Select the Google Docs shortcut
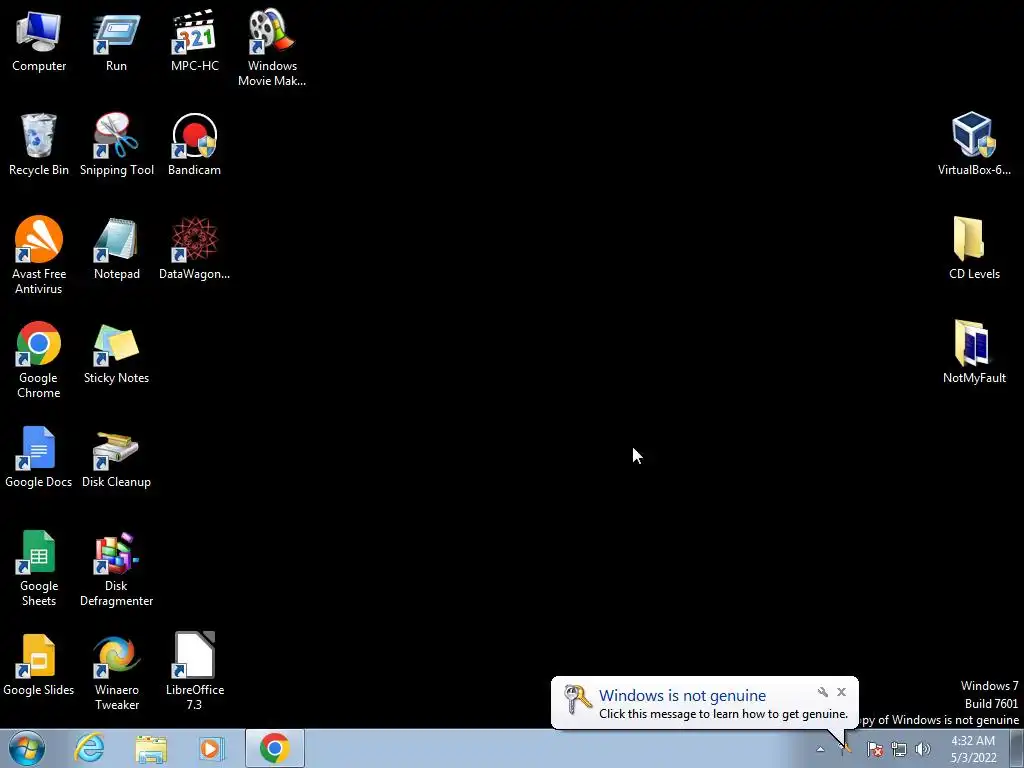This screenshot has width=1024, height=768. [x=39, y=456]
